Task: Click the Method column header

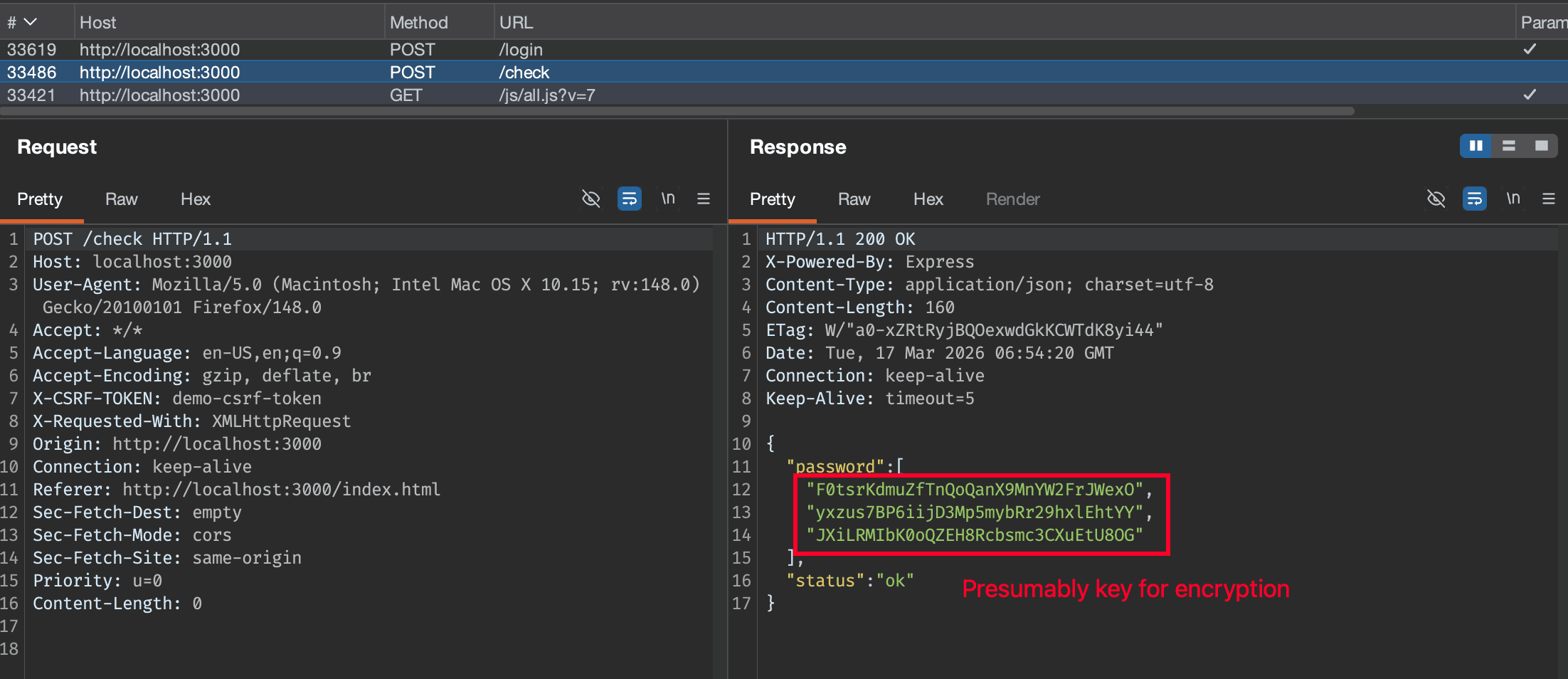Action: coord(420,21)
